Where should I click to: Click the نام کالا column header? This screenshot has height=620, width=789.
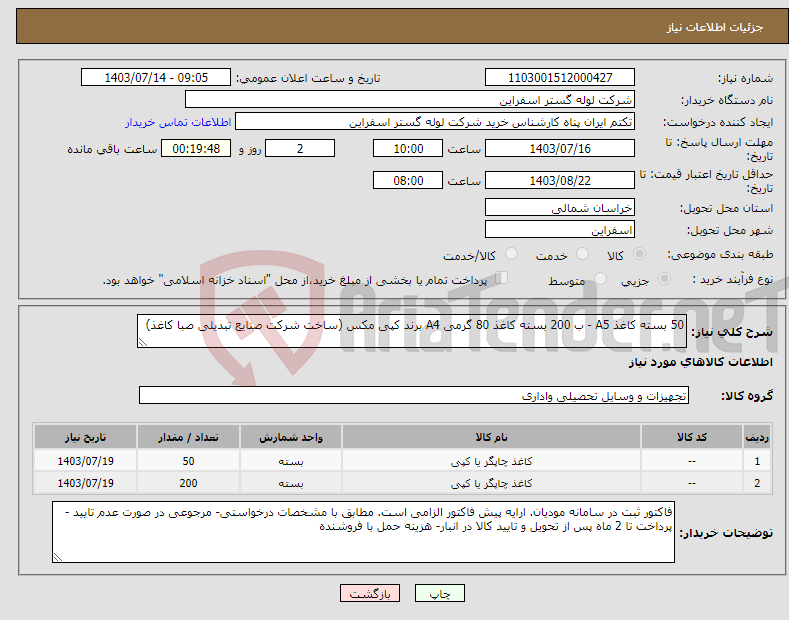[491, 437]
